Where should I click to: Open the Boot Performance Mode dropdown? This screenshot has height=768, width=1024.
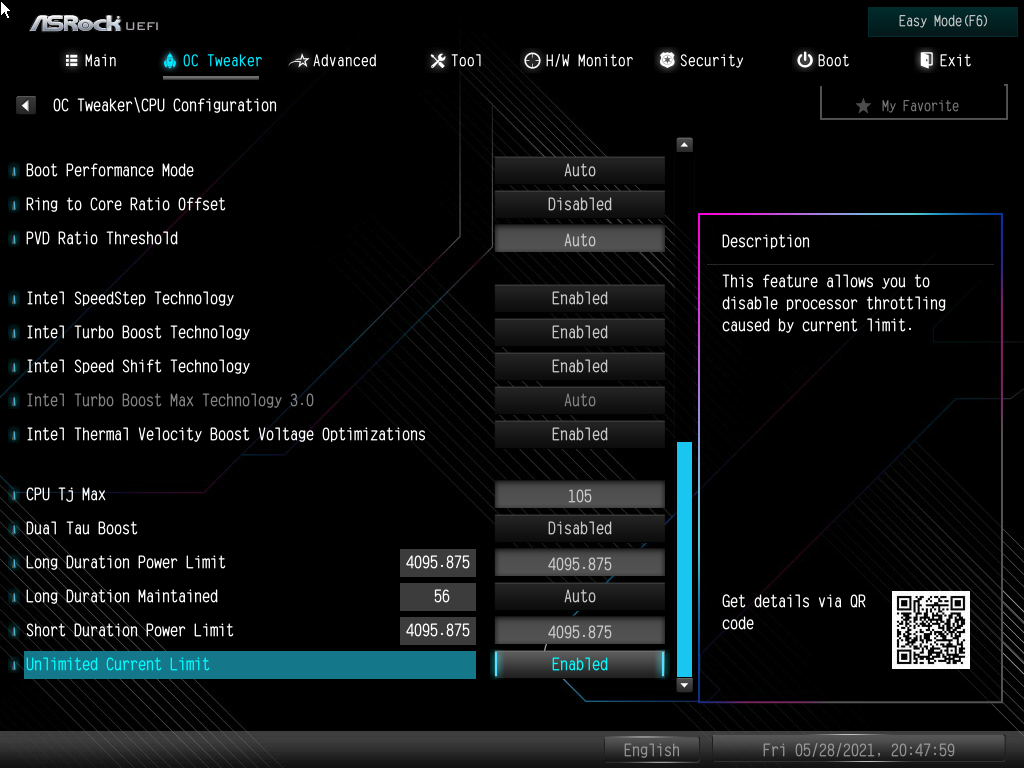[579, 170]
